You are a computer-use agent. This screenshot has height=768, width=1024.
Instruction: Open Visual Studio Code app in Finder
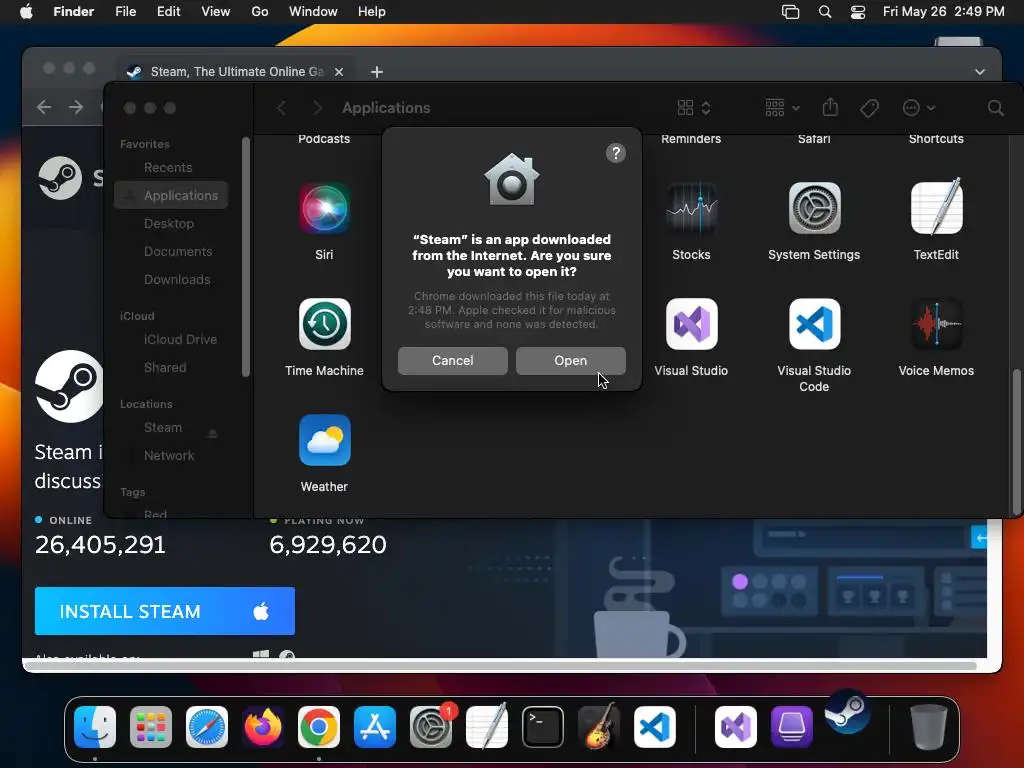pyautogui.click(x=814, y=325)
